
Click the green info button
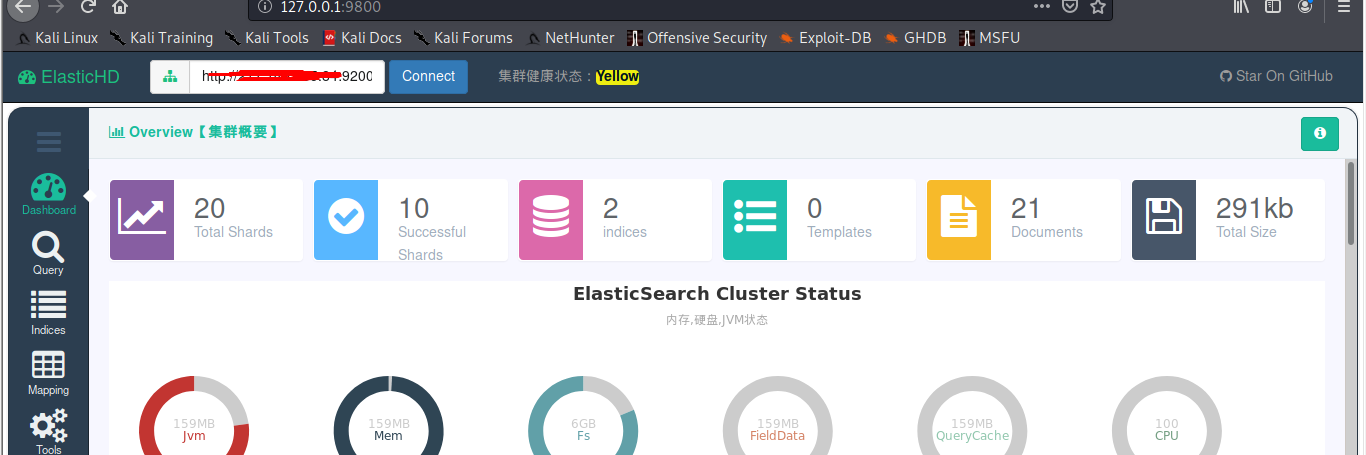(1320, 133)
